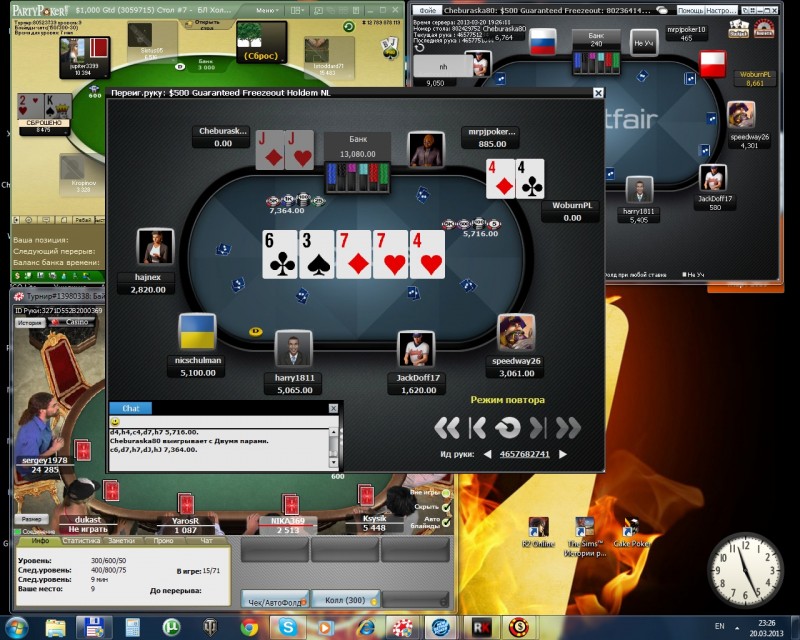Click Ребай button in PartyPoker toolbar
Viewport: 800px width, 640px height.
click(83, 219)
